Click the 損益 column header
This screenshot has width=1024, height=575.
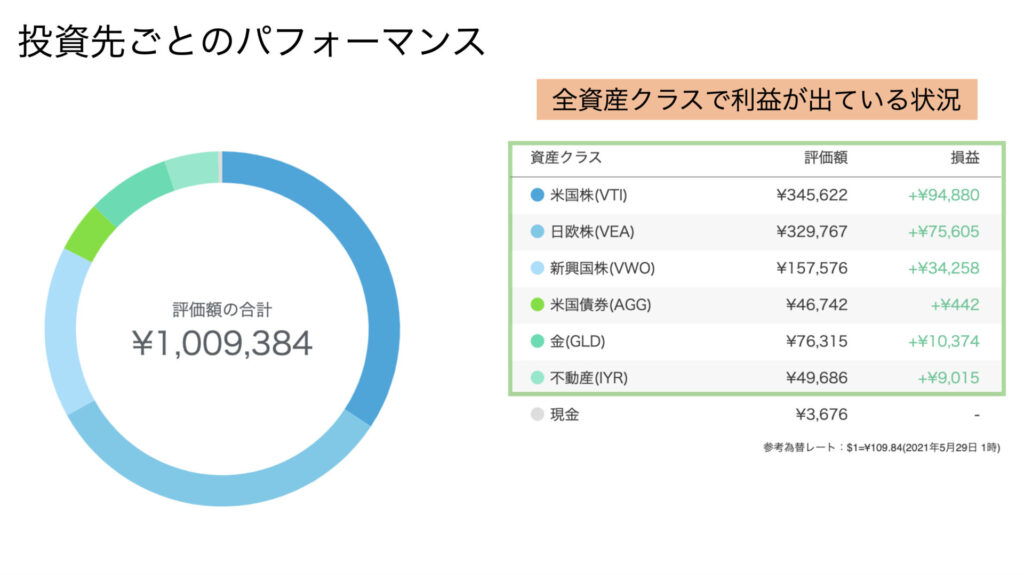coord(964,158)
